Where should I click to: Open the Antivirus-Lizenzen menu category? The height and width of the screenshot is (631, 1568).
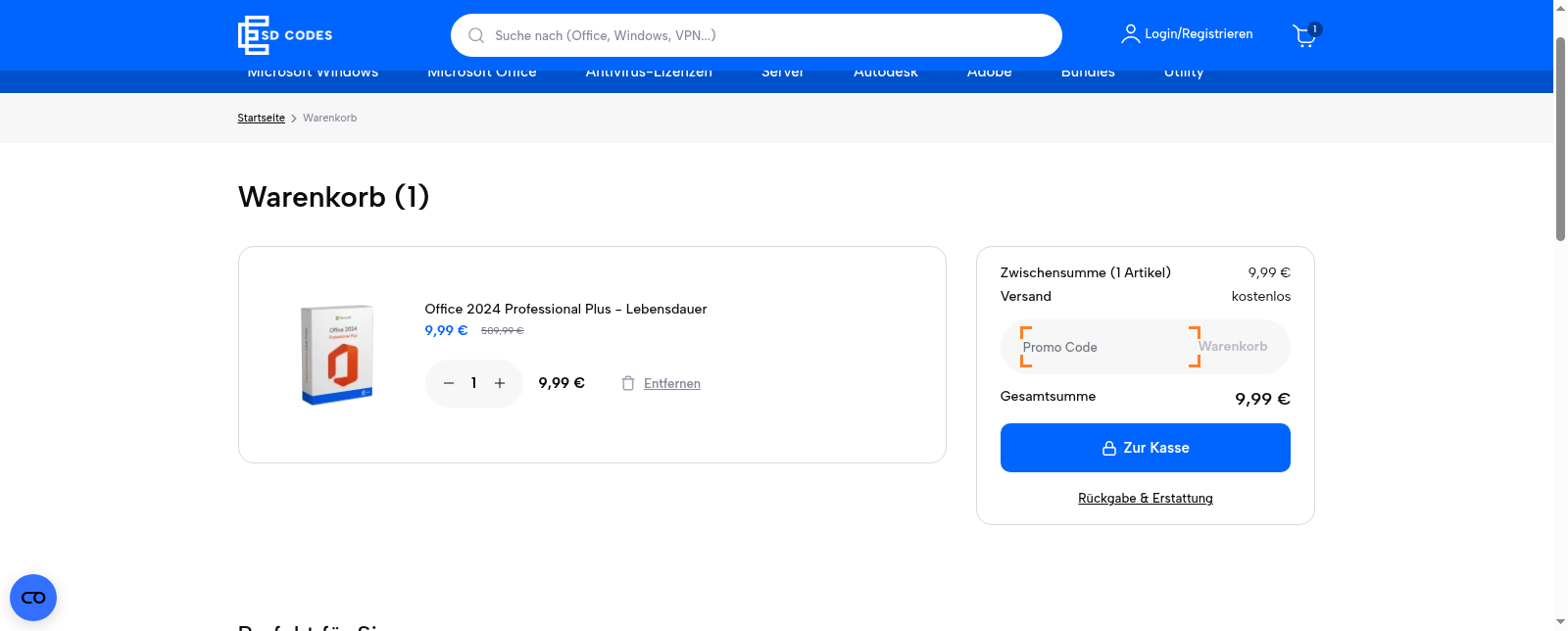tap(649, 74)
